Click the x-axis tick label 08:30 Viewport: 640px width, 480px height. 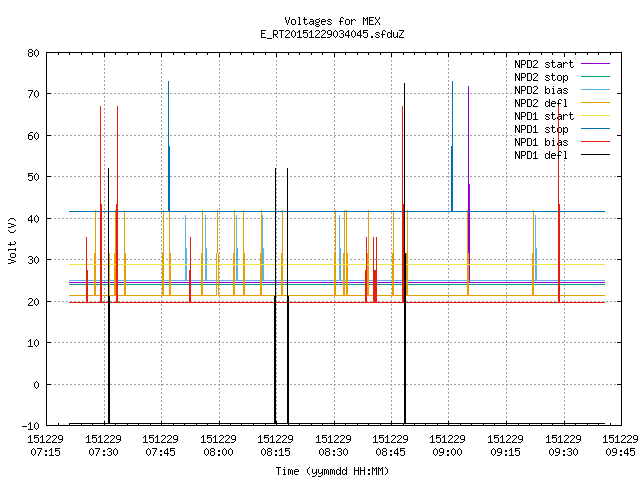point(333,452)
